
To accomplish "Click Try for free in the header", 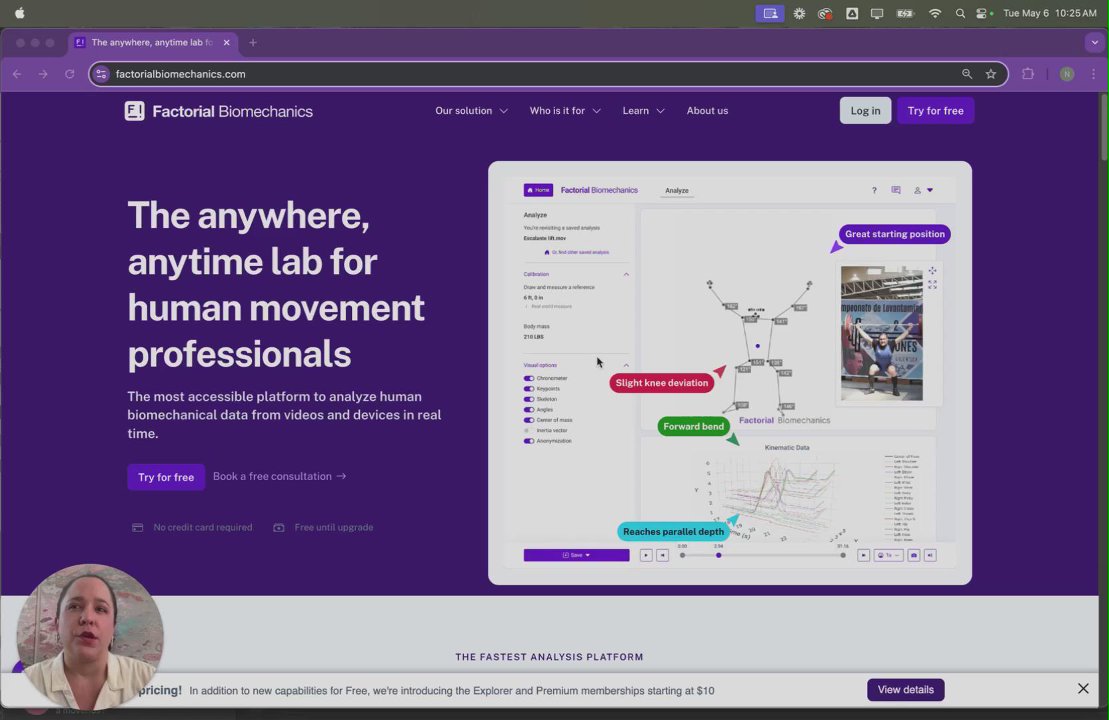I will pyautogui.click(x=935, y=111).
